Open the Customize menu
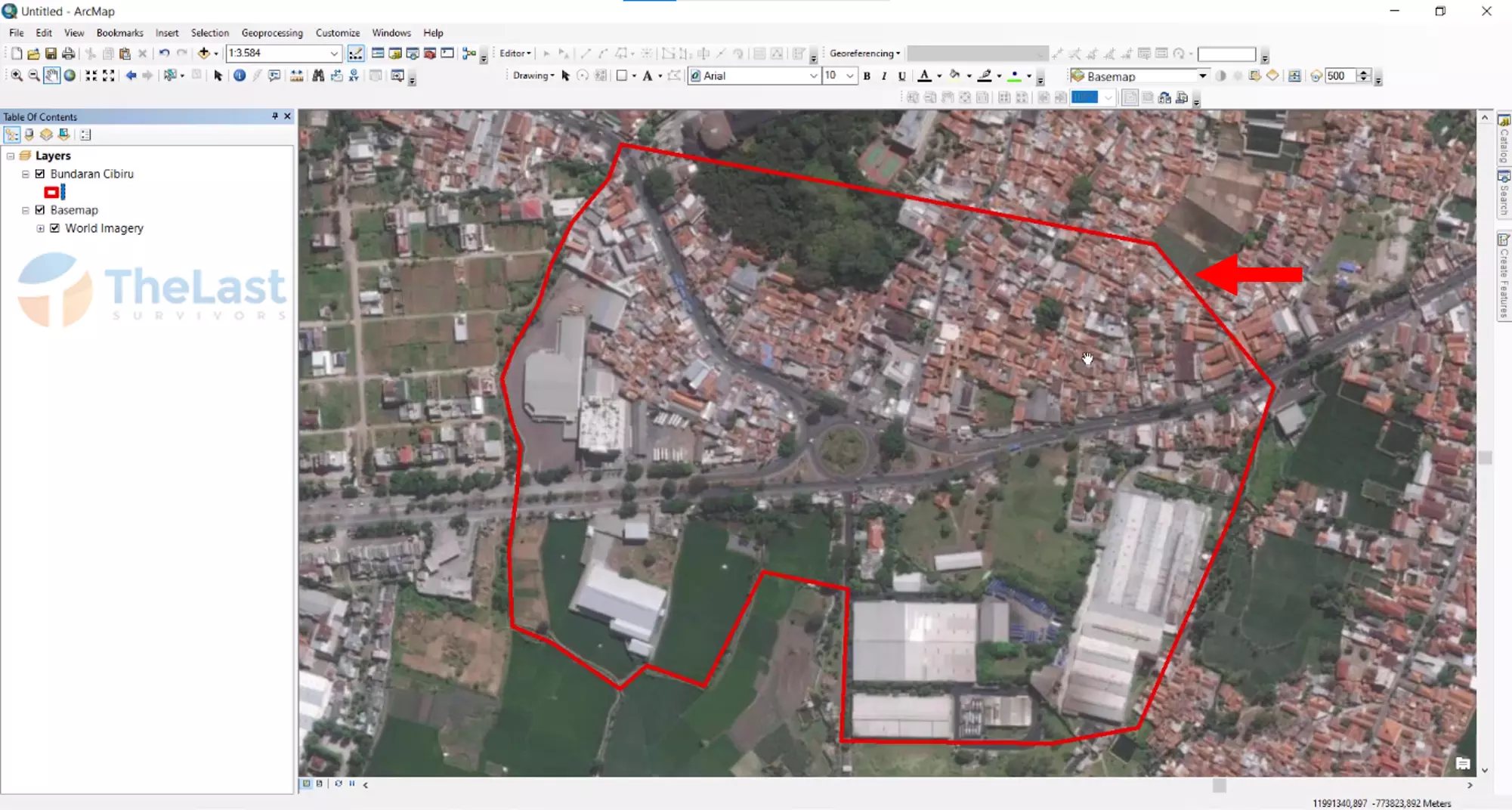The width and height of the screenshot is (1512, 810). [x=338, y=33]
